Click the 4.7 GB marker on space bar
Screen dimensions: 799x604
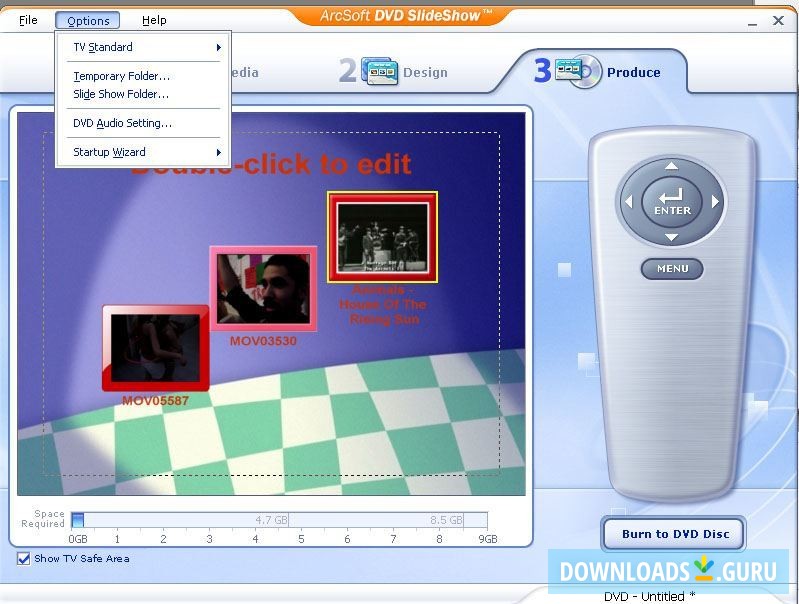tap(271, 520)
